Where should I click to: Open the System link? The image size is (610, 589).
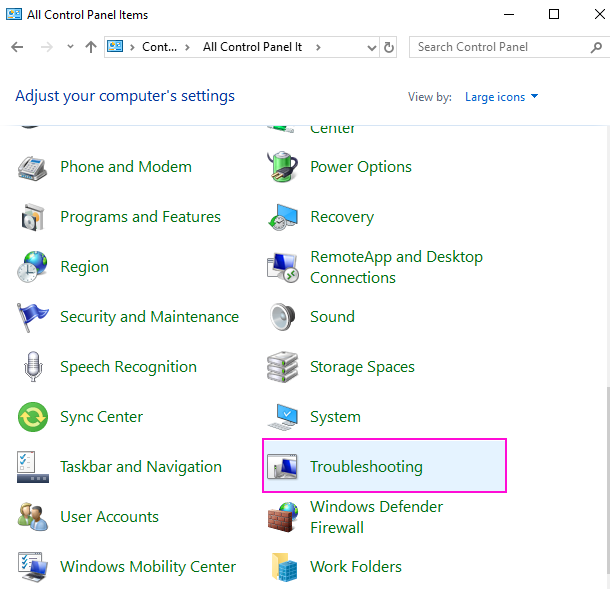[x=335, y=417]
